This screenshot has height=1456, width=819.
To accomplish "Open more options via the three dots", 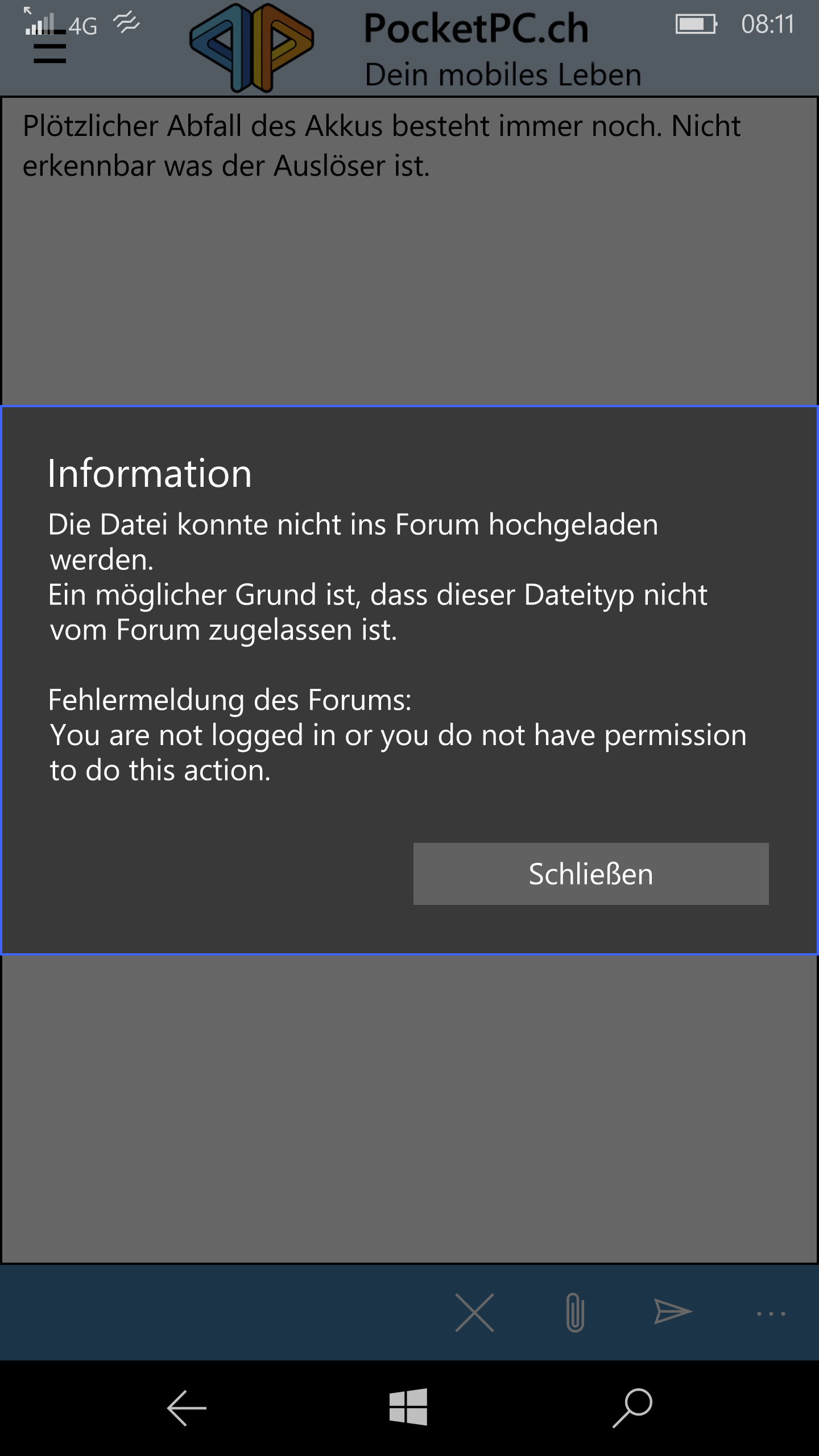I will click(x=771, y=1314).
